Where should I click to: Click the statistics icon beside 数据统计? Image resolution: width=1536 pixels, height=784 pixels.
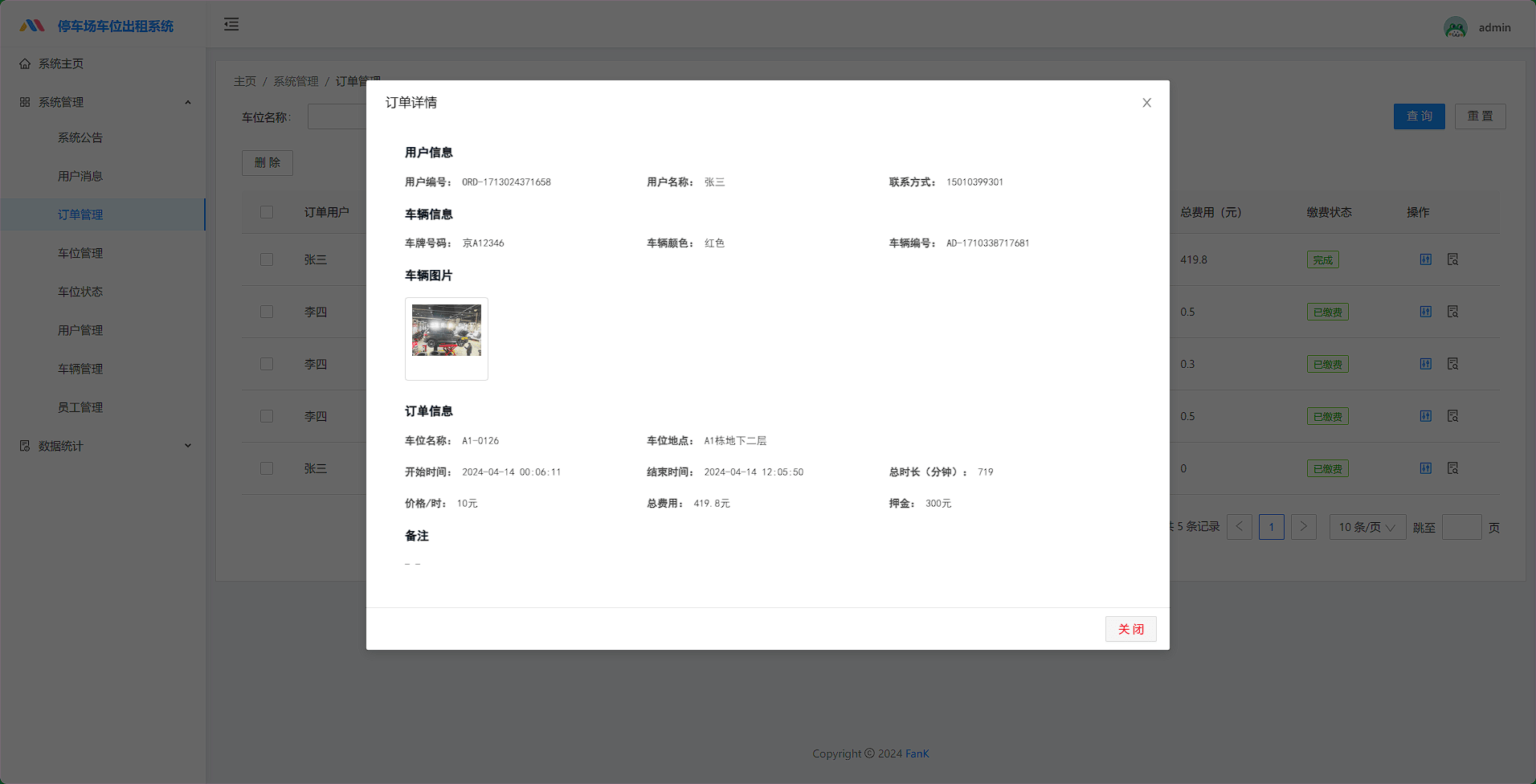(25, 446)
